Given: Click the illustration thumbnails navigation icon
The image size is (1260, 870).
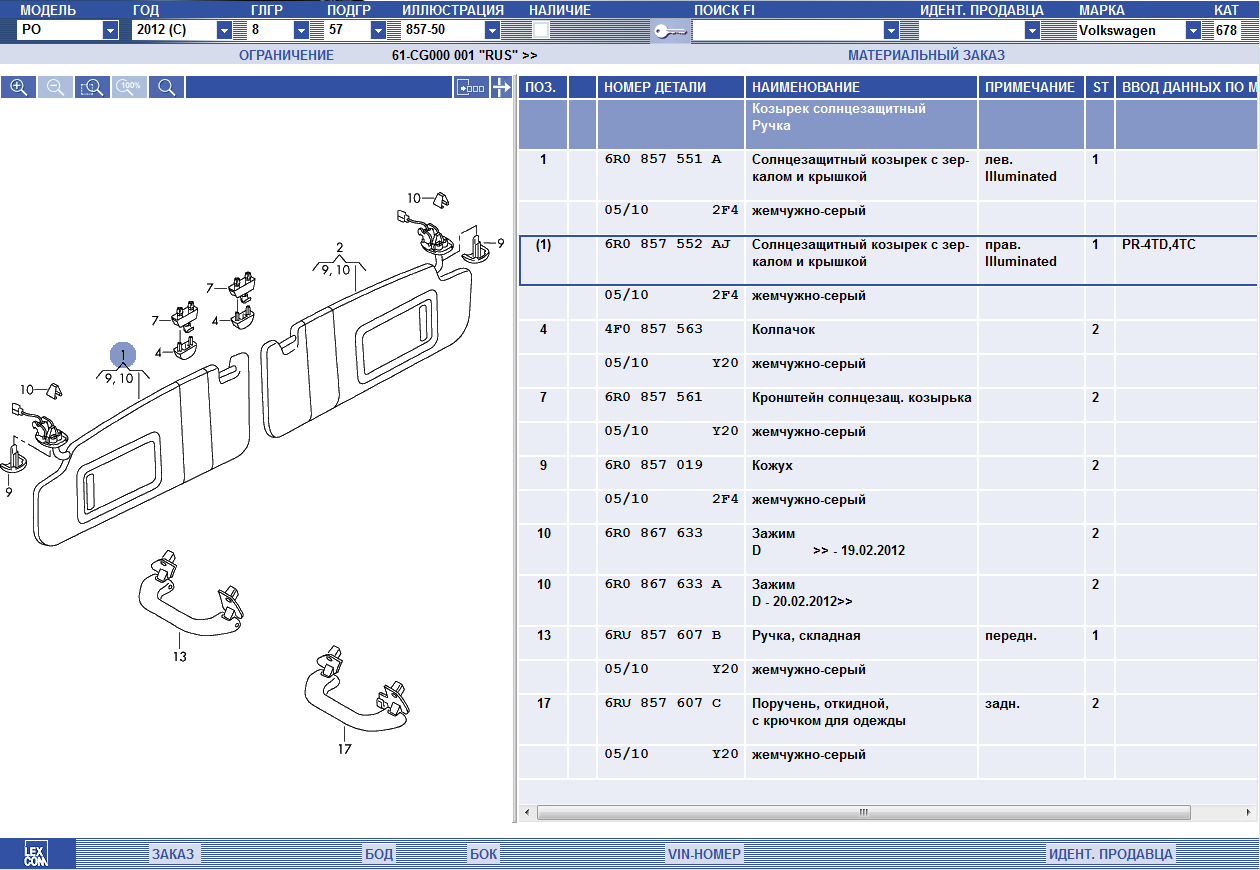Looking at the screenshot, I should pyautogui.click(x=470, y=88).
